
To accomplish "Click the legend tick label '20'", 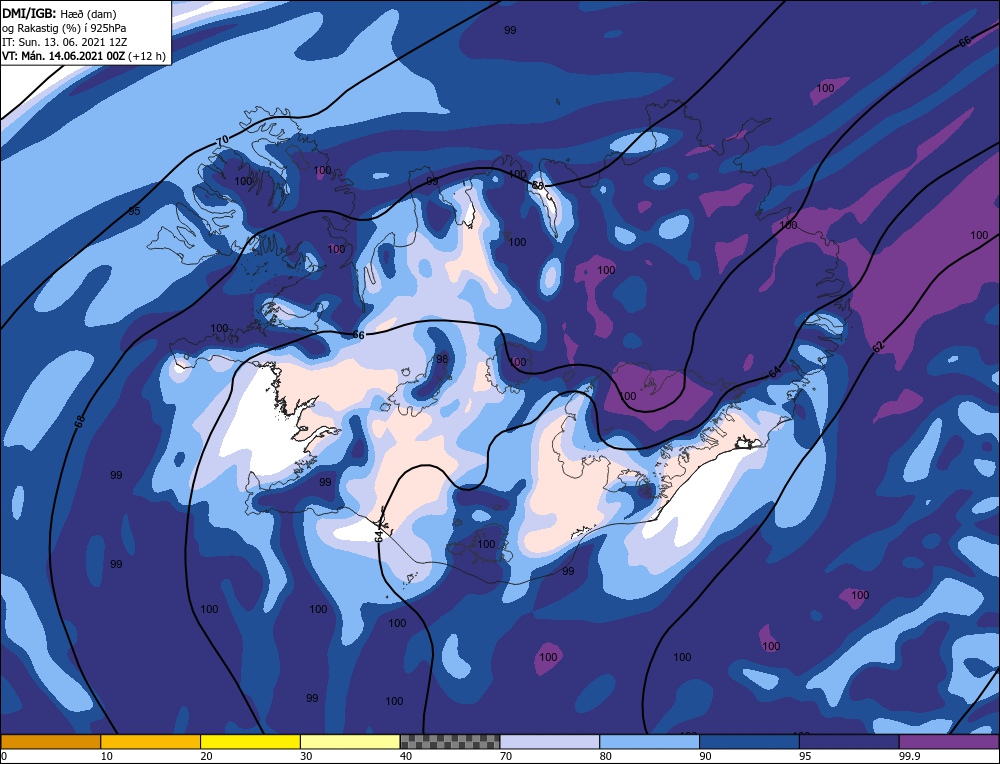I will pos(207,756).
